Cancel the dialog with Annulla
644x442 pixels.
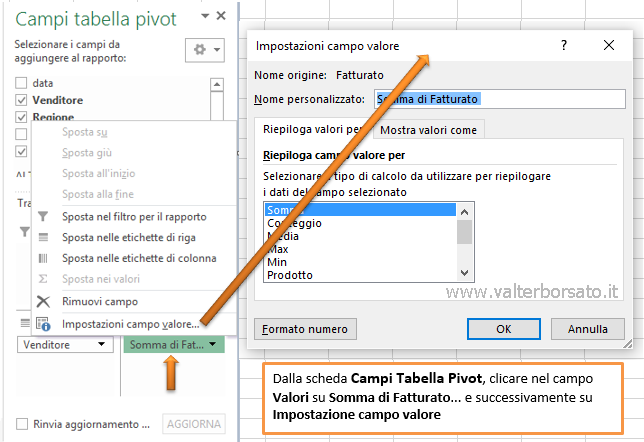(x=588, y=329)
